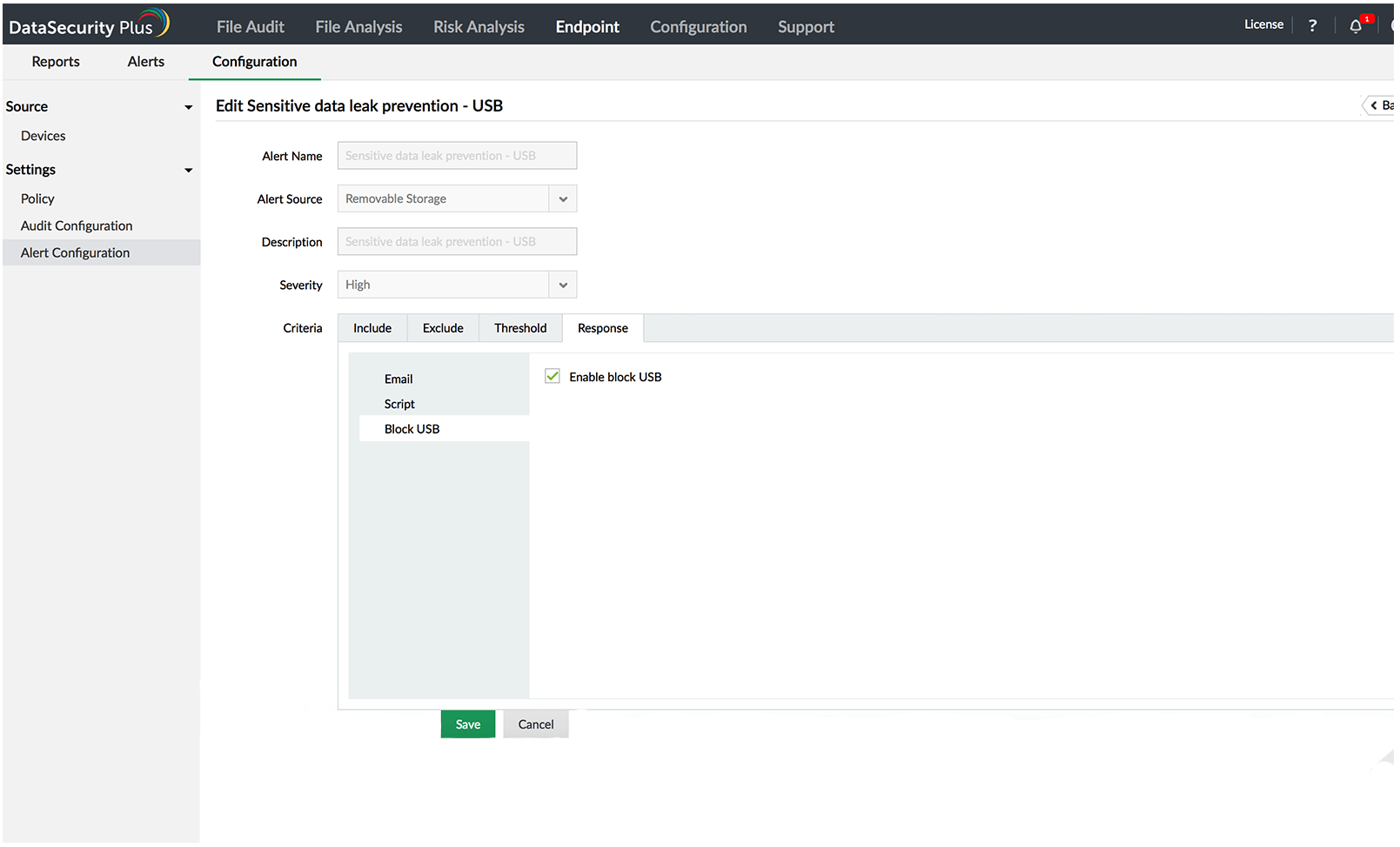The width and height of the screenshot is (1400, 847).
Task: Open Policy settings in the sidebar
Action: [37, 198]
